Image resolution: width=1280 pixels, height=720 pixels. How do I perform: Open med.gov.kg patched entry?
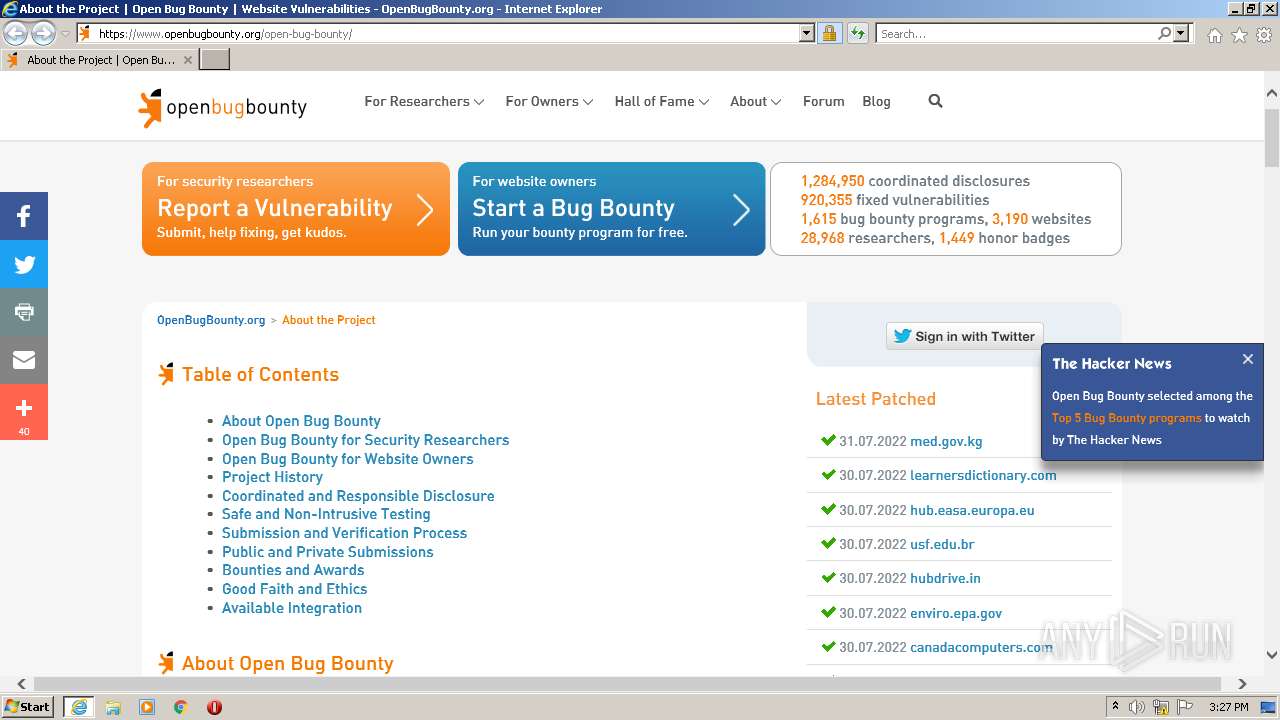(946, 441)
